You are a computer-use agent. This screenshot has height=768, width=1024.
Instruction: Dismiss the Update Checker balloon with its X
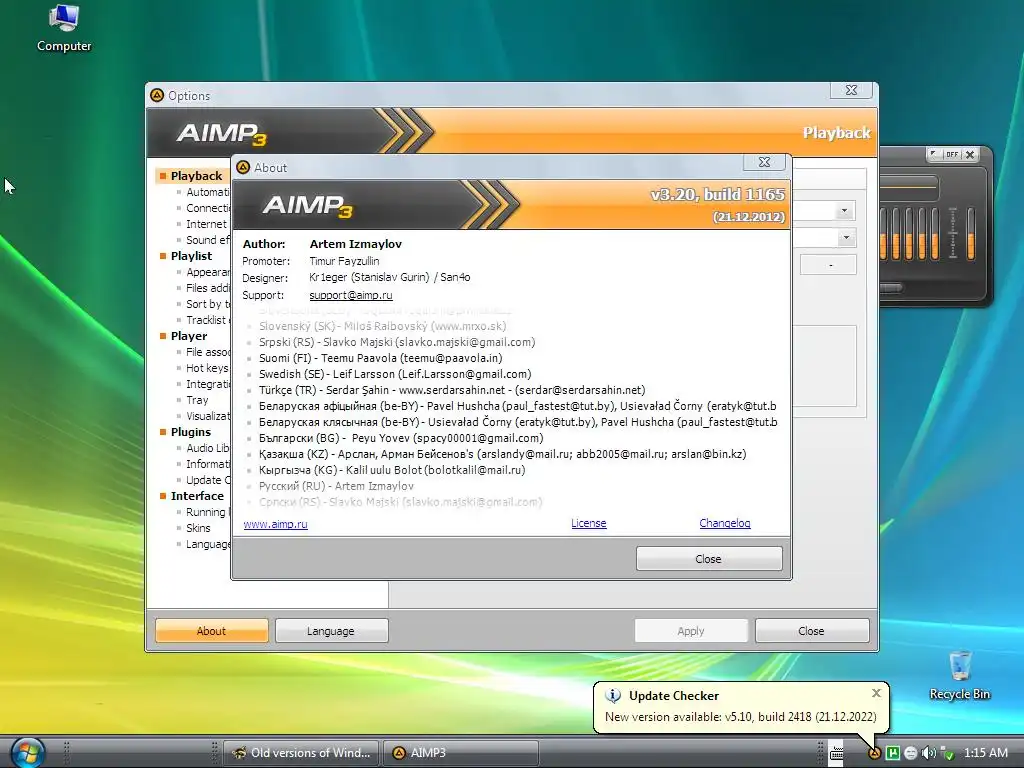tap(876, 693)
